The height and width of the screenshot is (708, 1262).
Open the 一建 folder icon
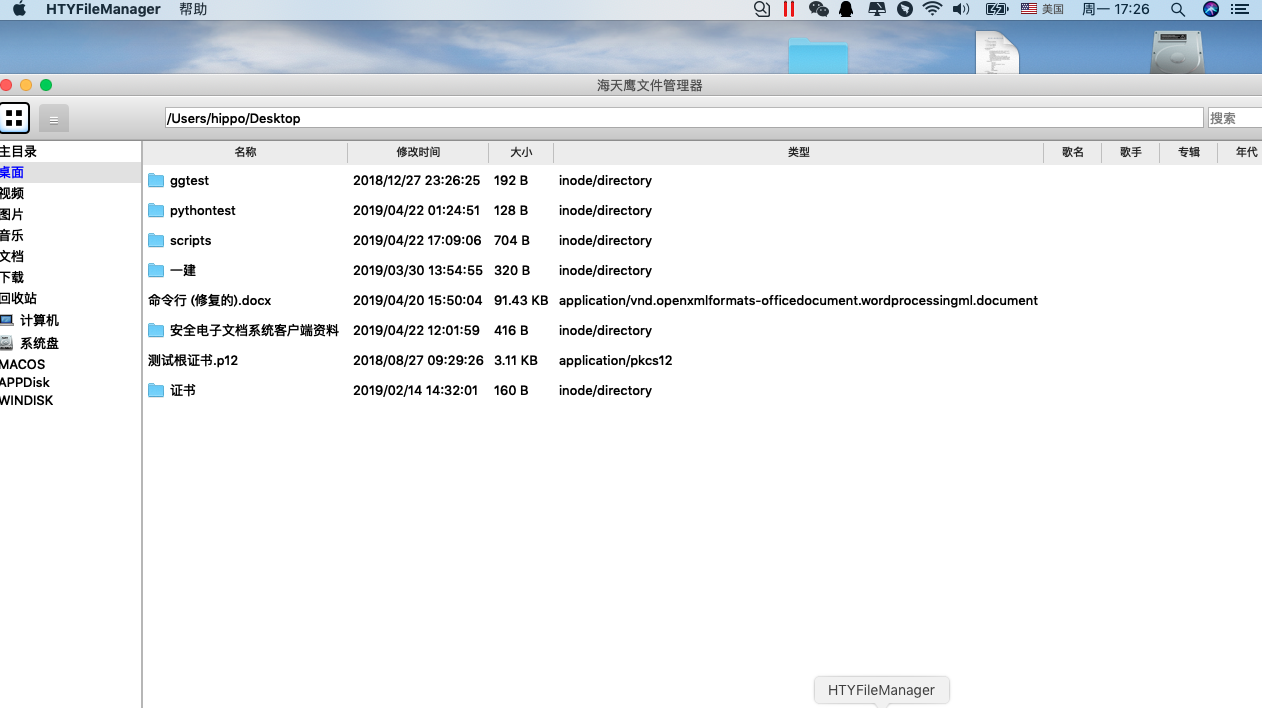(157, 270)
